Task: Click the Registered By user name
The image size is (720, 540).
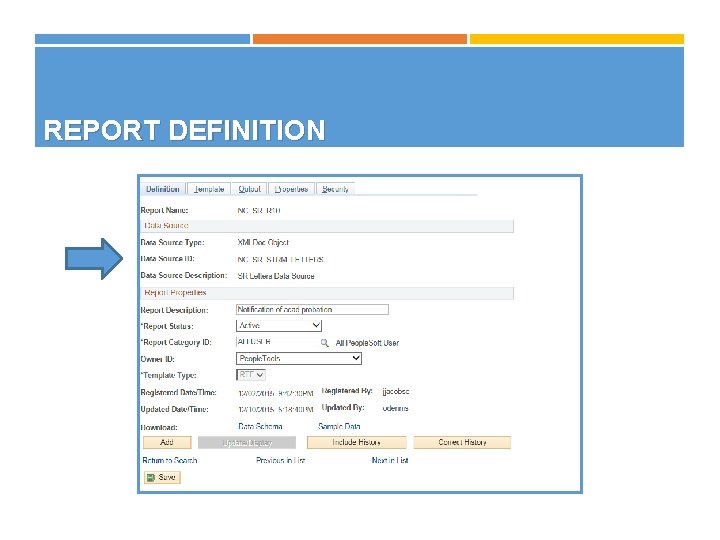Action: (x=396, y=392)
